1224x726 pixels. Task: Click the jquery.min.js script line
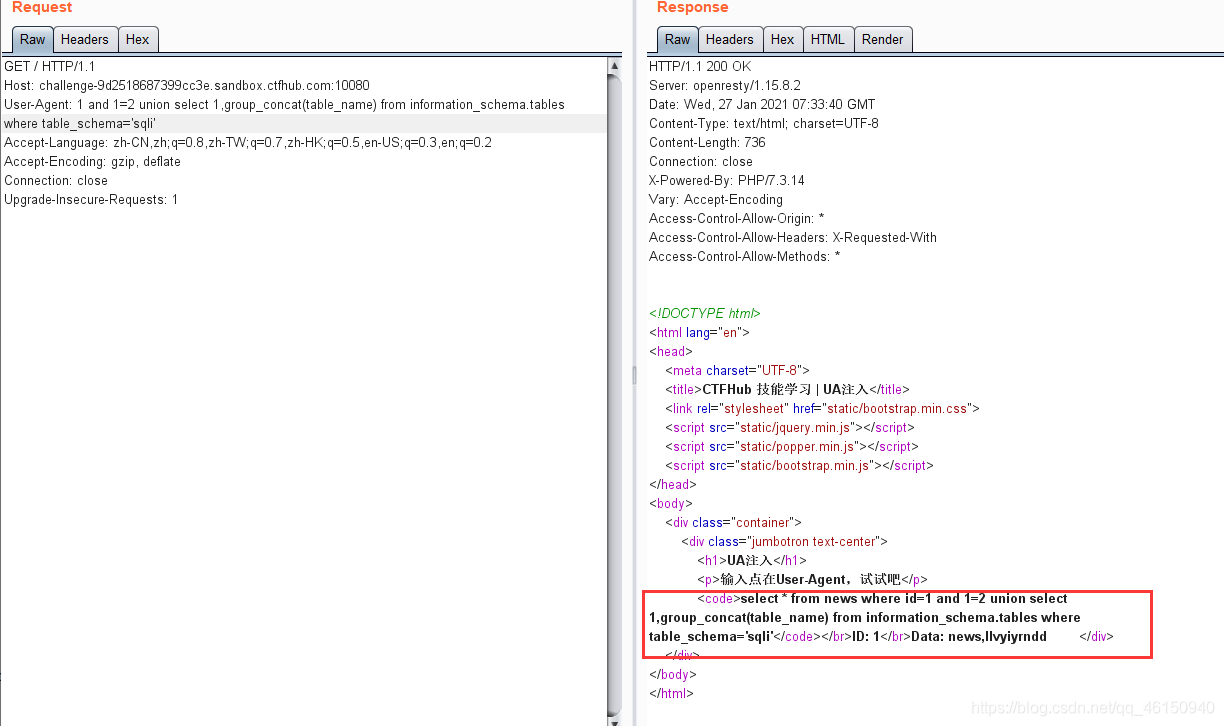click(791, 427)
